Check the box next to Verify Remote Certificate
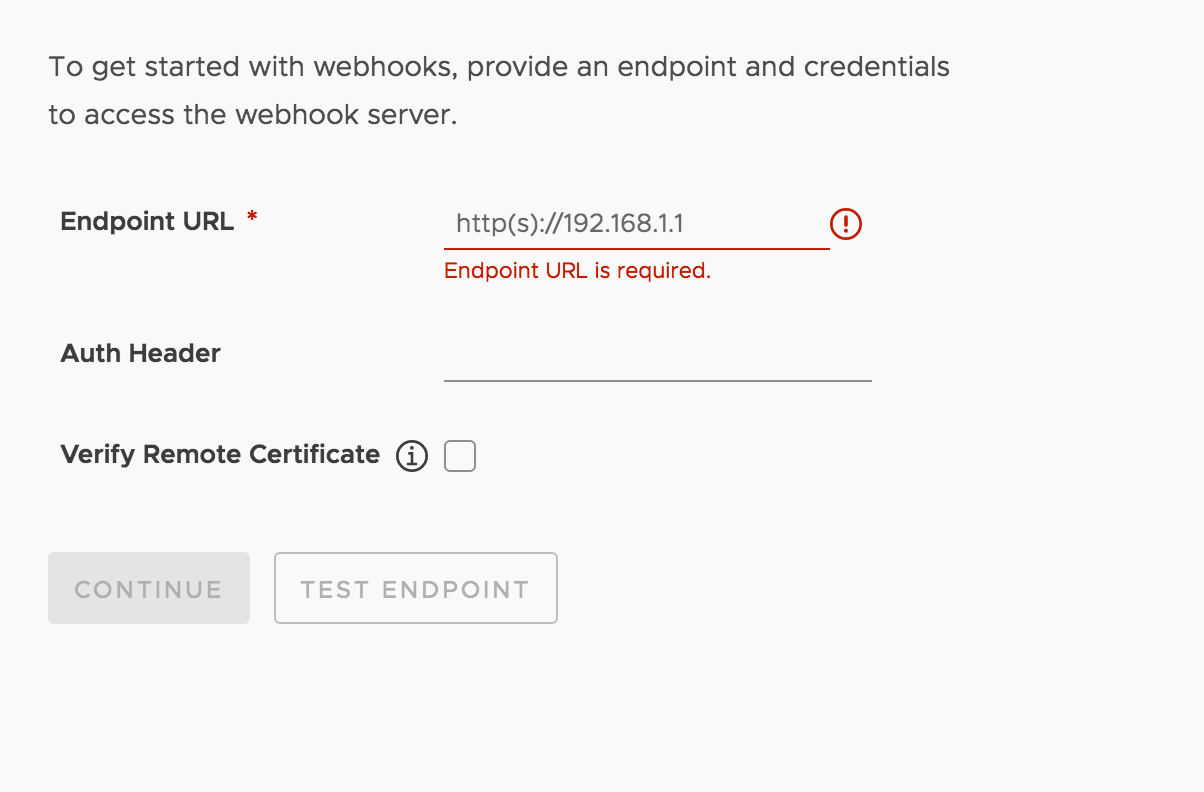The image size is (1204, 792). point(460,455)
